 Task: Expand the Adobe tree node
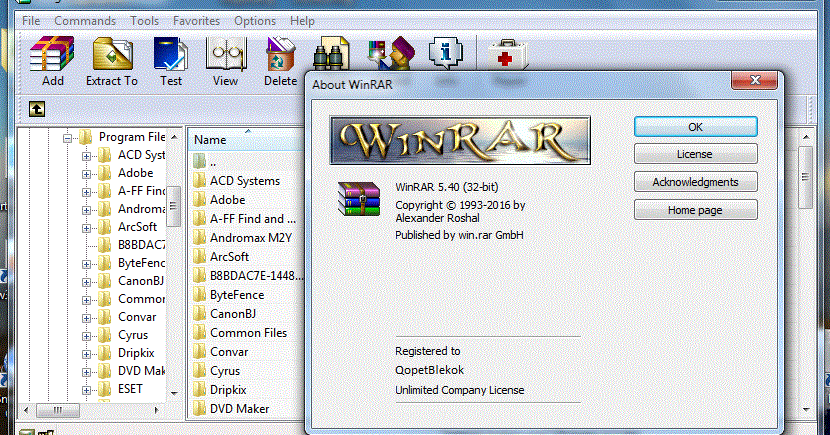(x=86, y=174)
